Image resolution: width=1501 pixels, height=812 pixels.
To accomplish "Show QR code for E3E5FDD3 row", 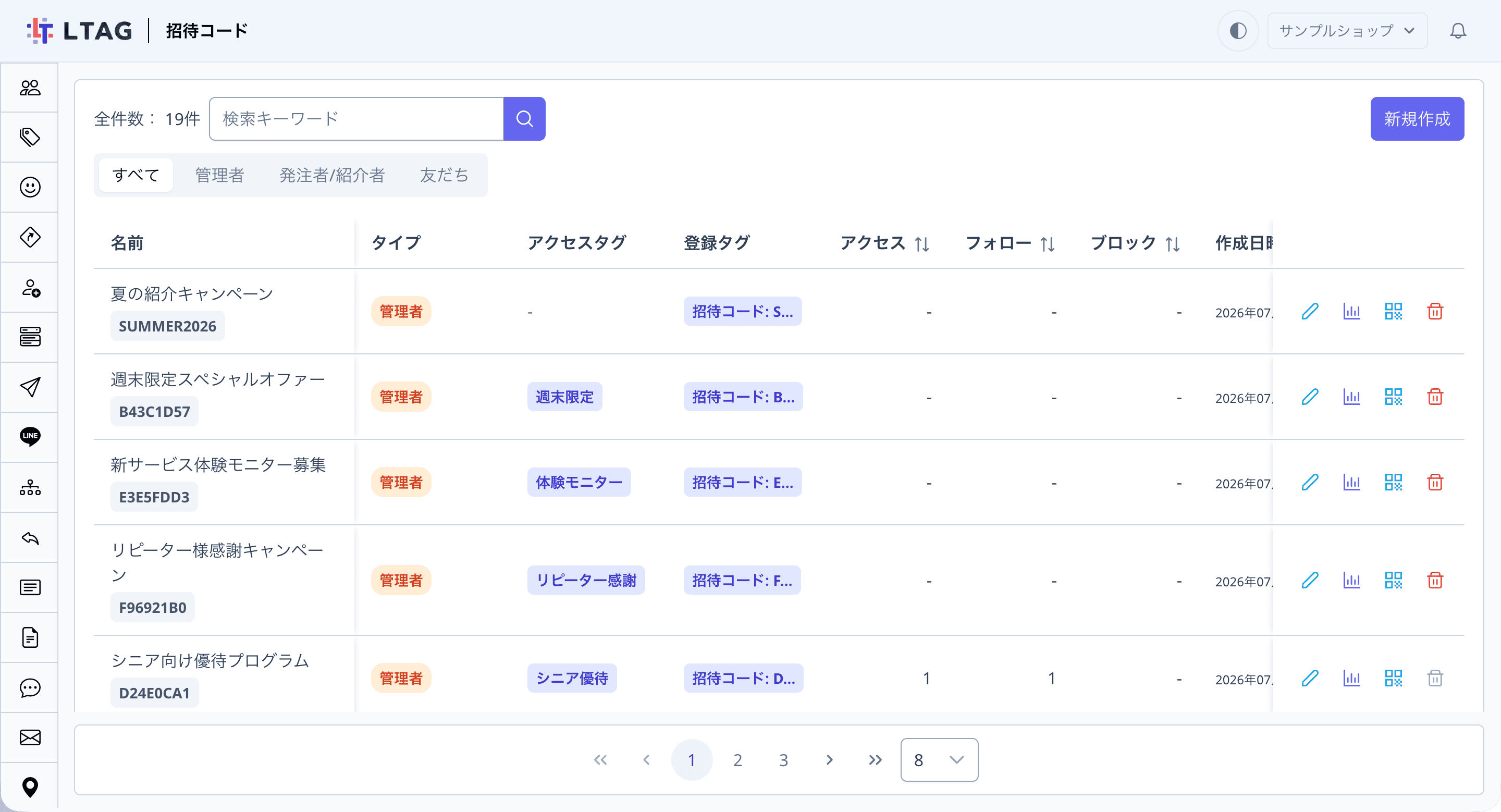I will [x=1393, y=482].
